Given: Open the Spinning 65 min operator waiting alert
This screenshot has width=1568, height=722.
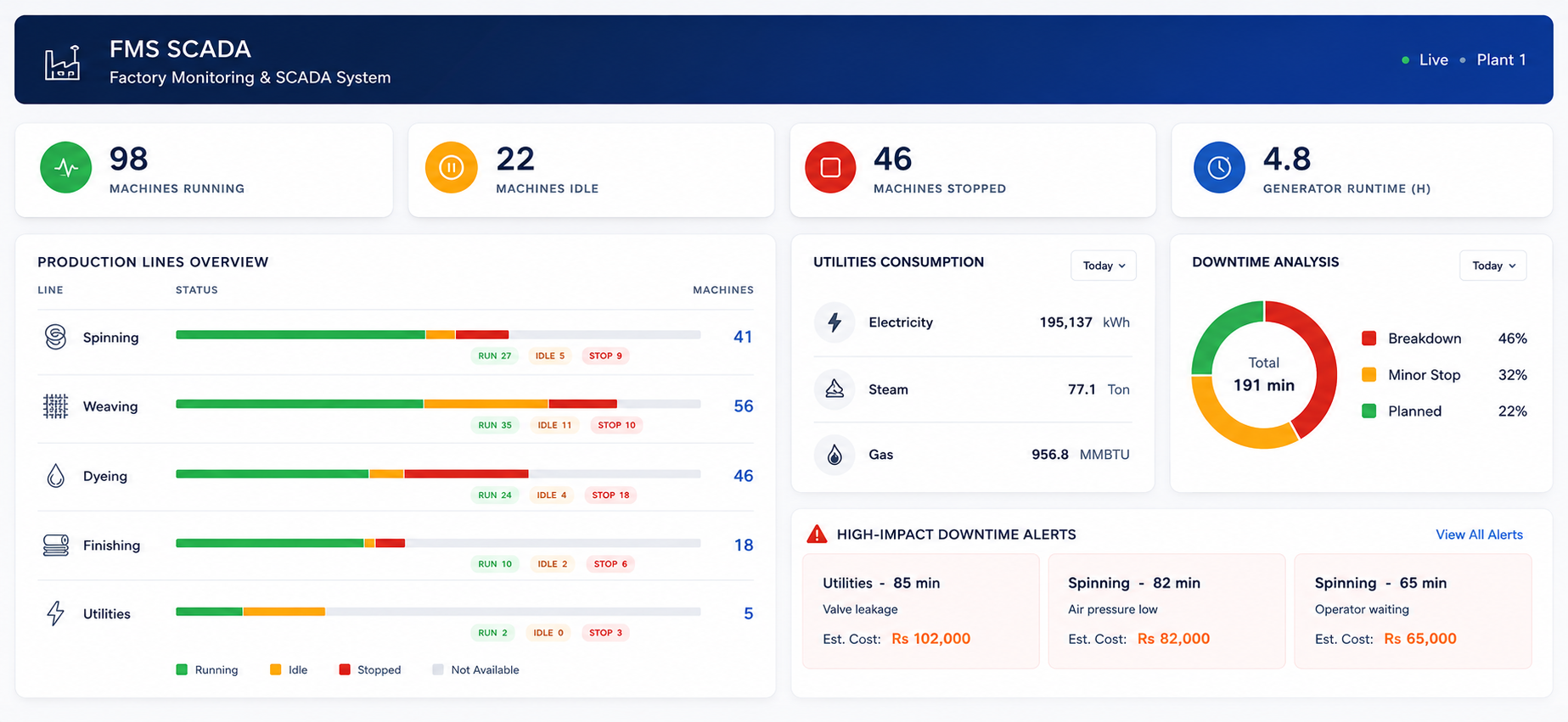Looking at the screenshot, I should tap(1413, 611).
